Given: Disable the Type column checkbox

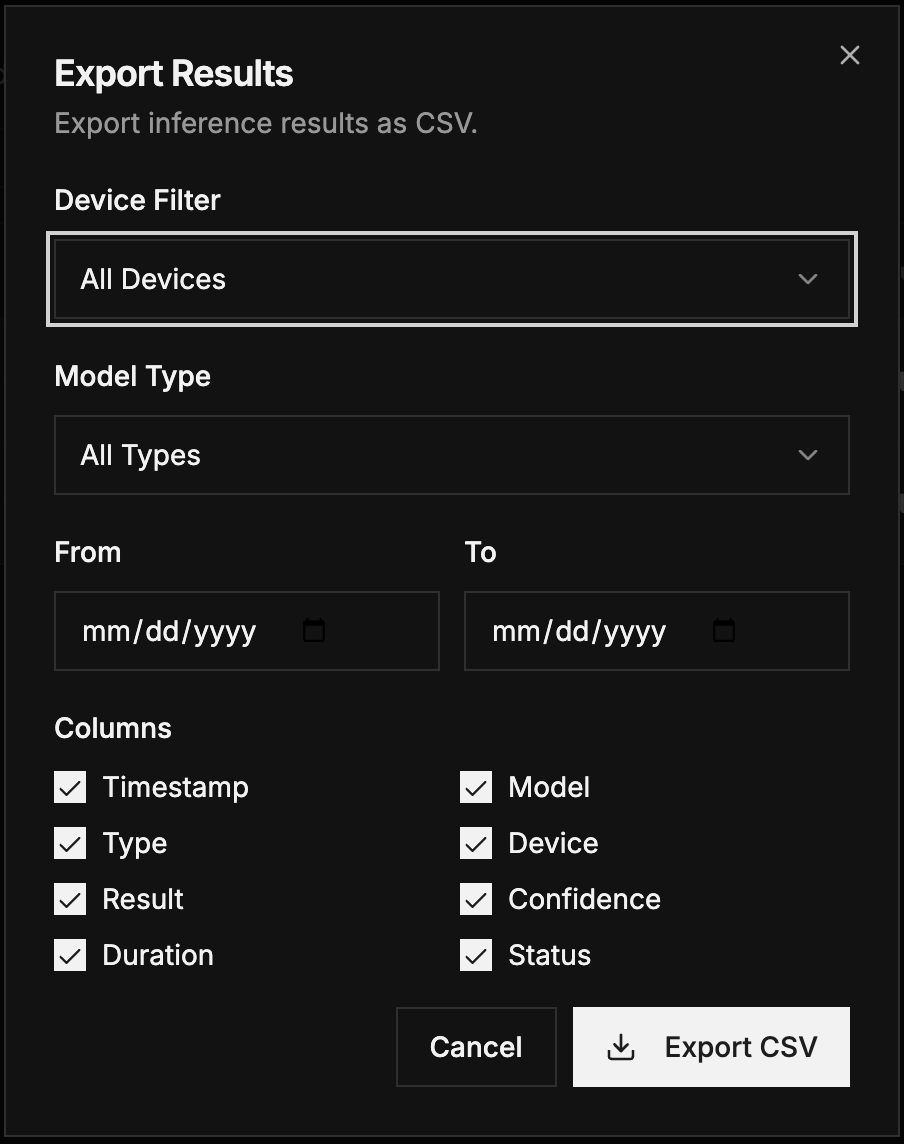Looking at the screenshot, I should 69,843.
